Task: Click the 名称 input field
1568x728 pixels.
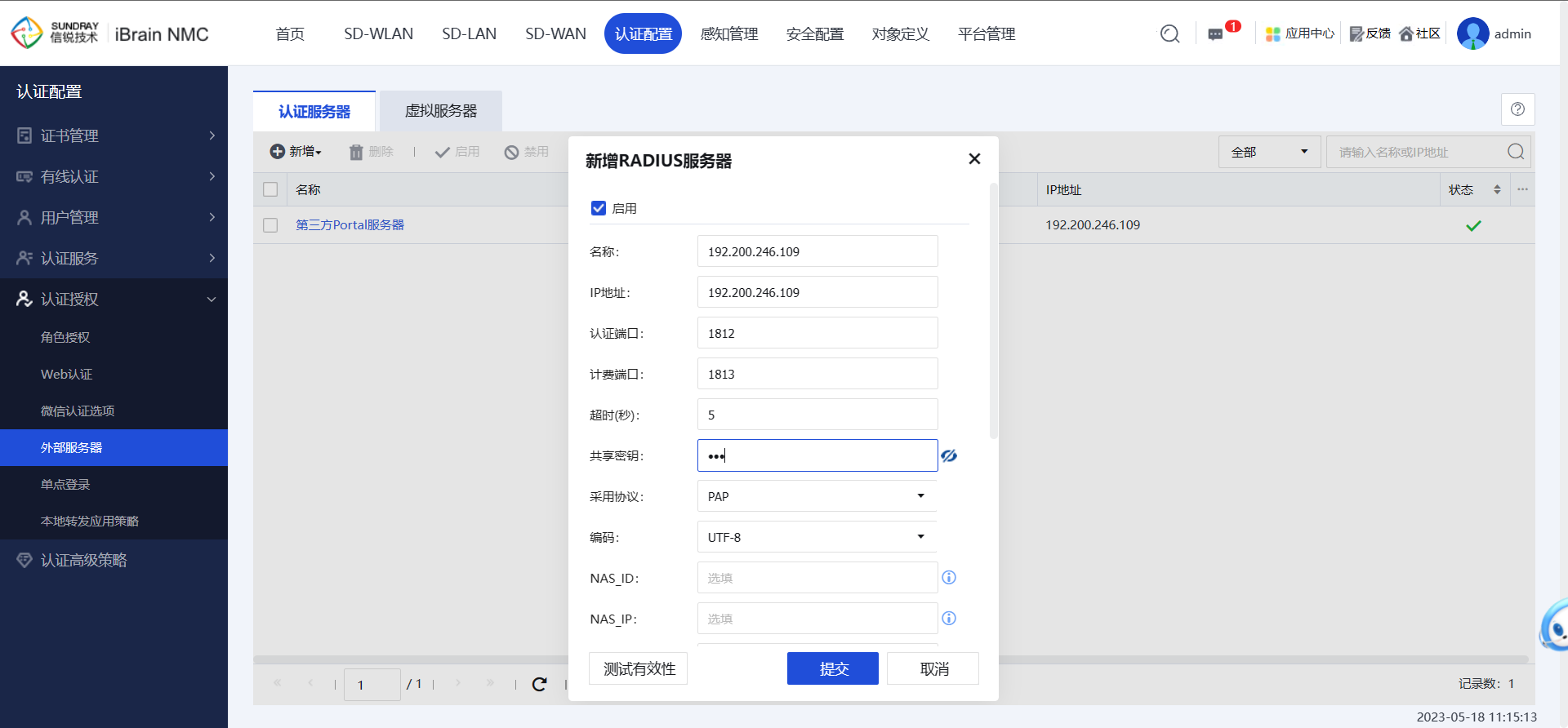Action: click(817, 251)
